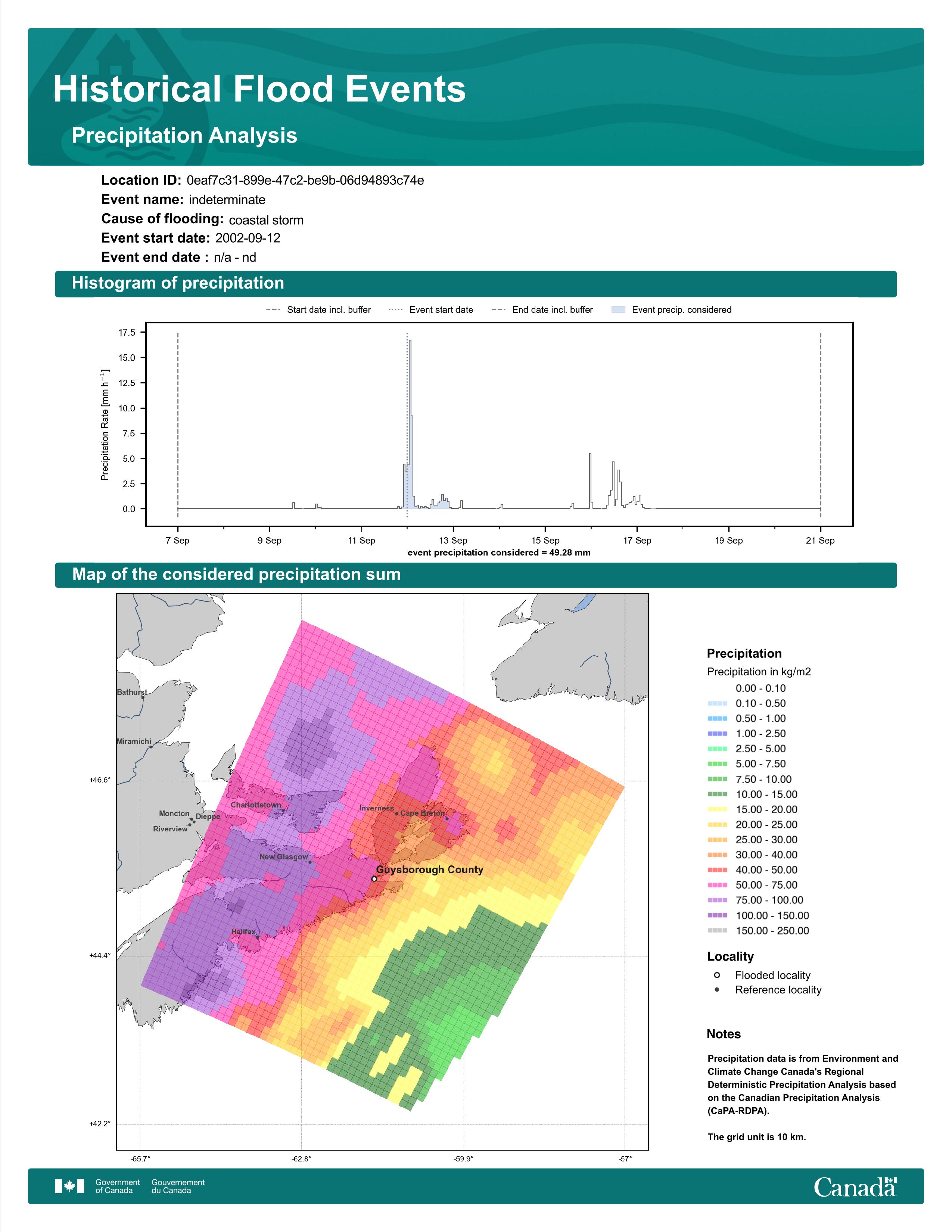The image size is (952, 1232).
Task: Click the Dieppe label on the map
Action: coord(208,817)
